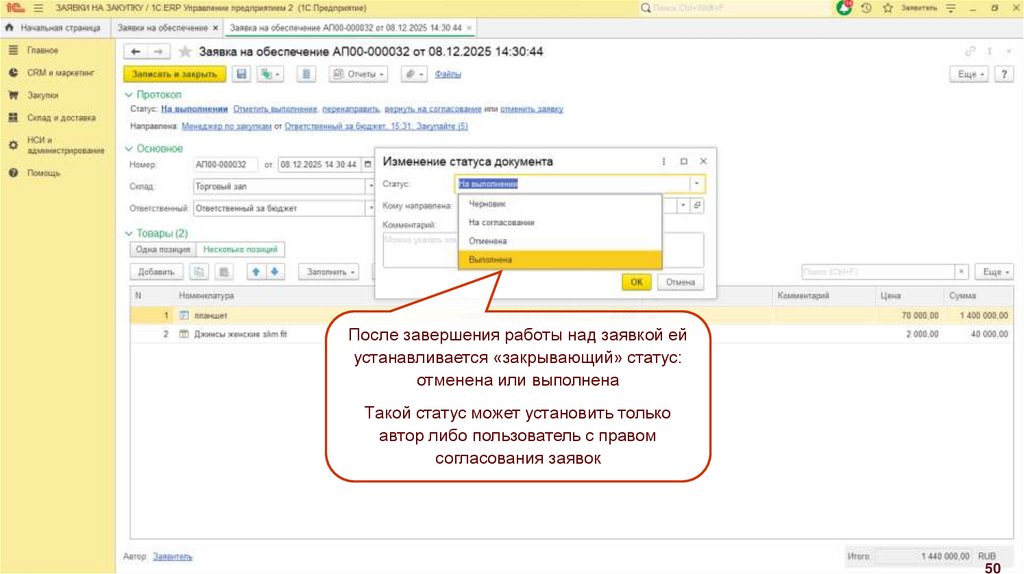Click the Склад field Торговый зал
This screenshot has height=574, width=1024.
(279, 187)
